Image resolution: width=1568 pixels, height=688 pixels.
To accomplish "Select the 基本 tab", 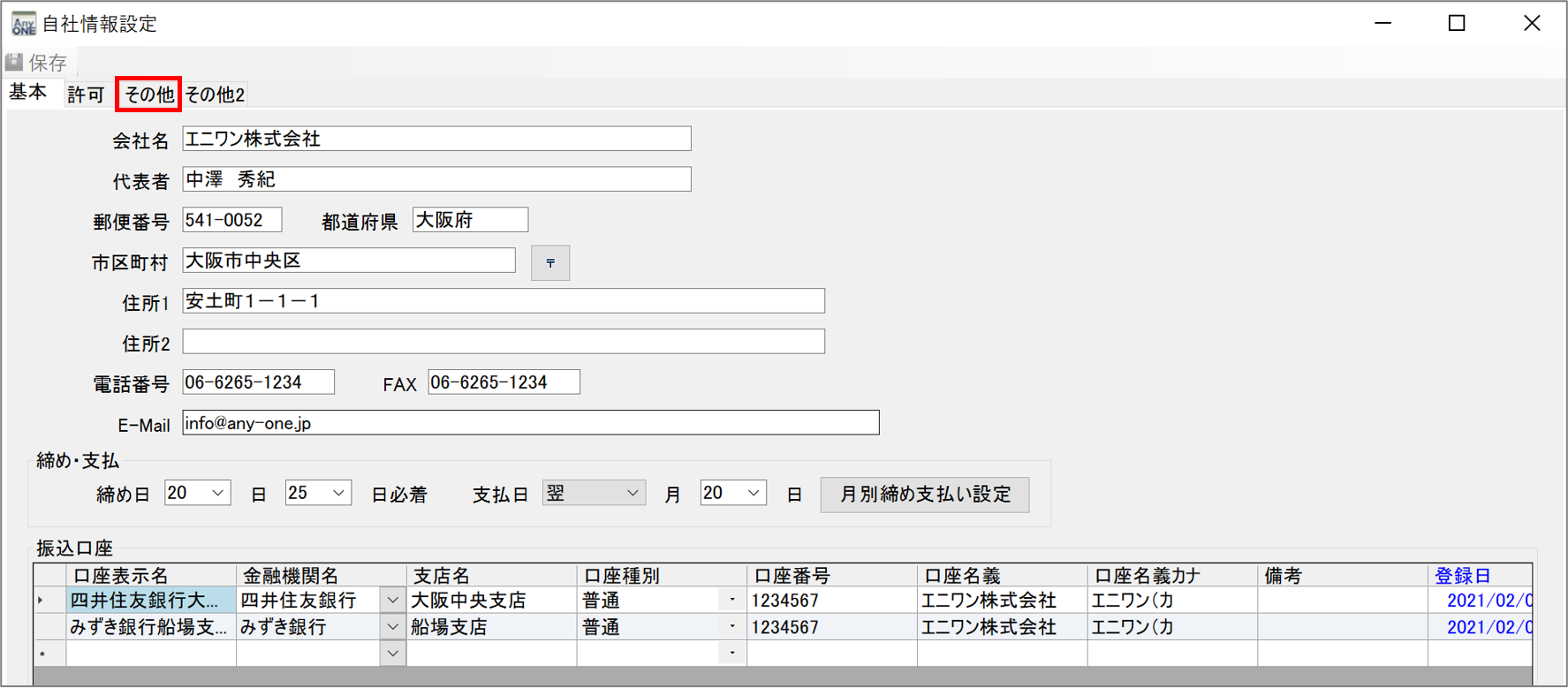I will coord(28,93).
